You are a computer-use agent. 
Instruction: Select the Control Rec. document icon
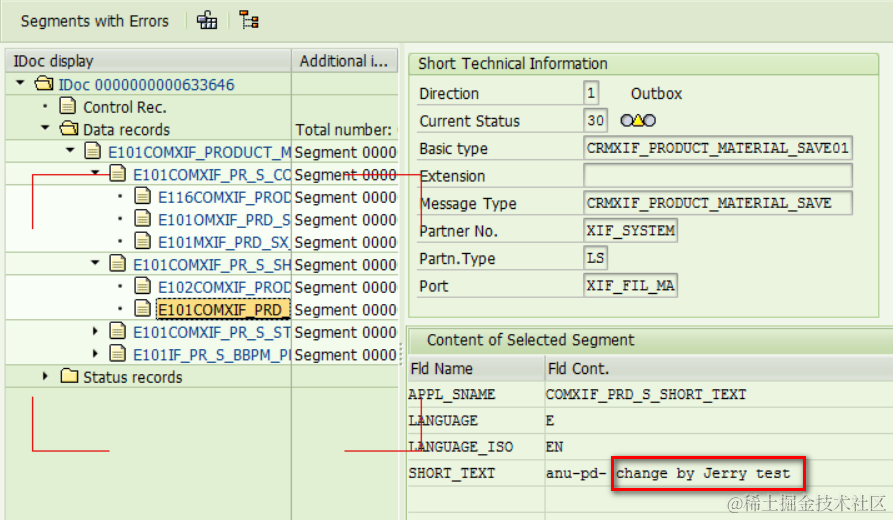pyautogui.click(x=68, y=107)
